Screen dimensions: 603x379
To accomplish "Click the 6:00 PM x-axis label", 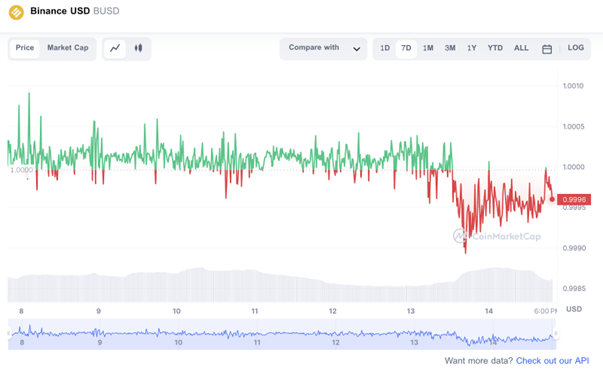I will click(545, 311).
